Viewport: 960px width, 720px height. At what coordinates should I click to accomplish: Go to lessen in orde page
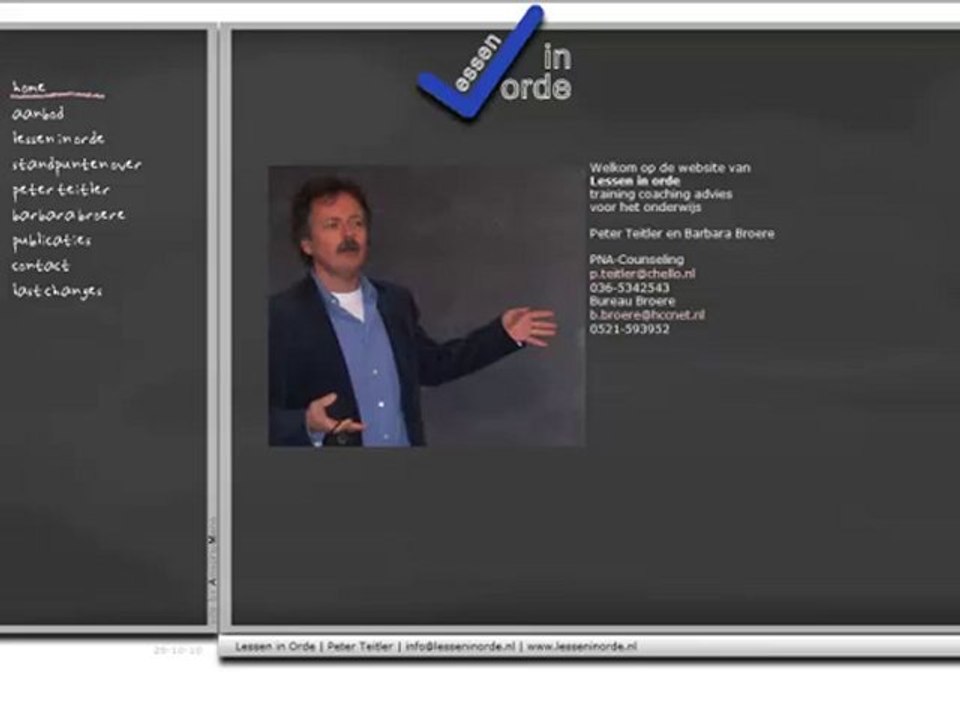58,139
